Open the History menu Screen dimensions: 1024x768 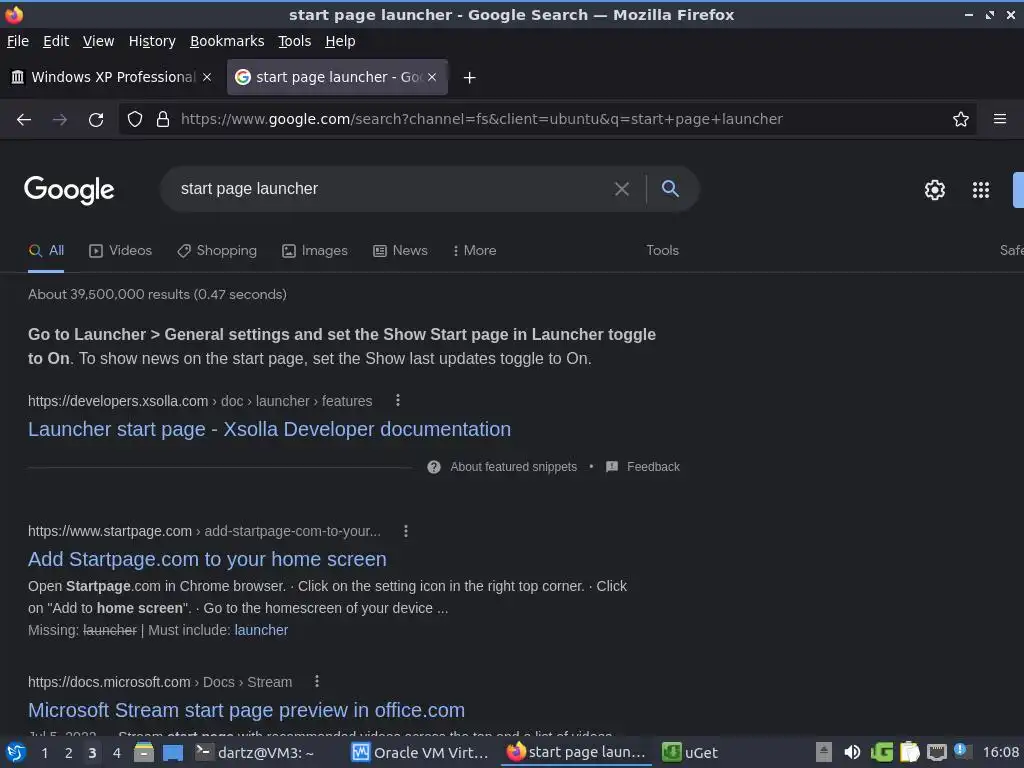coord(152,41)
